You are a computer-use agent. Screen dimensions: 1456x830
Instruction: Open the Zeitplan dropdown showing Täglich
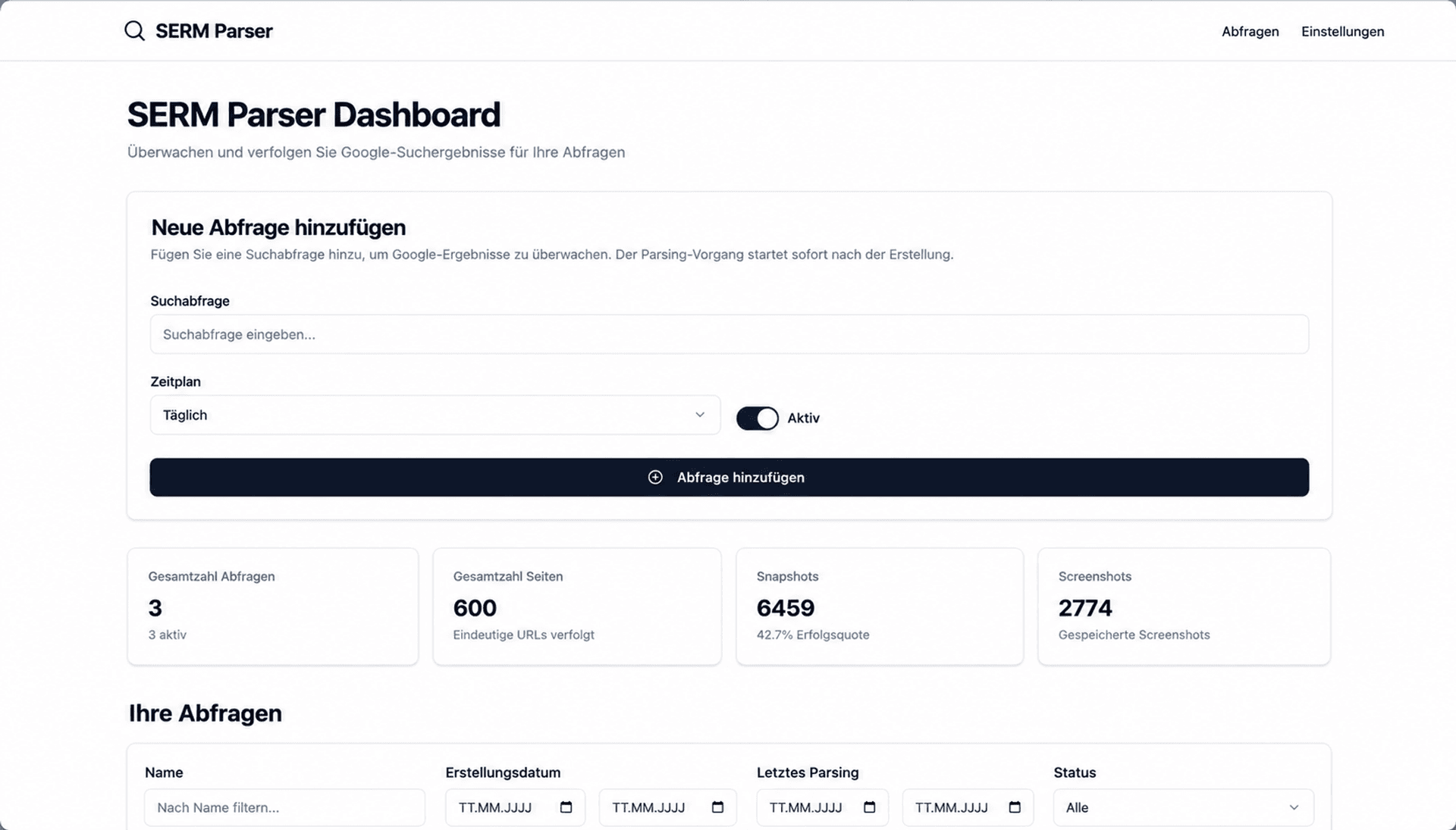coord(435,415)
